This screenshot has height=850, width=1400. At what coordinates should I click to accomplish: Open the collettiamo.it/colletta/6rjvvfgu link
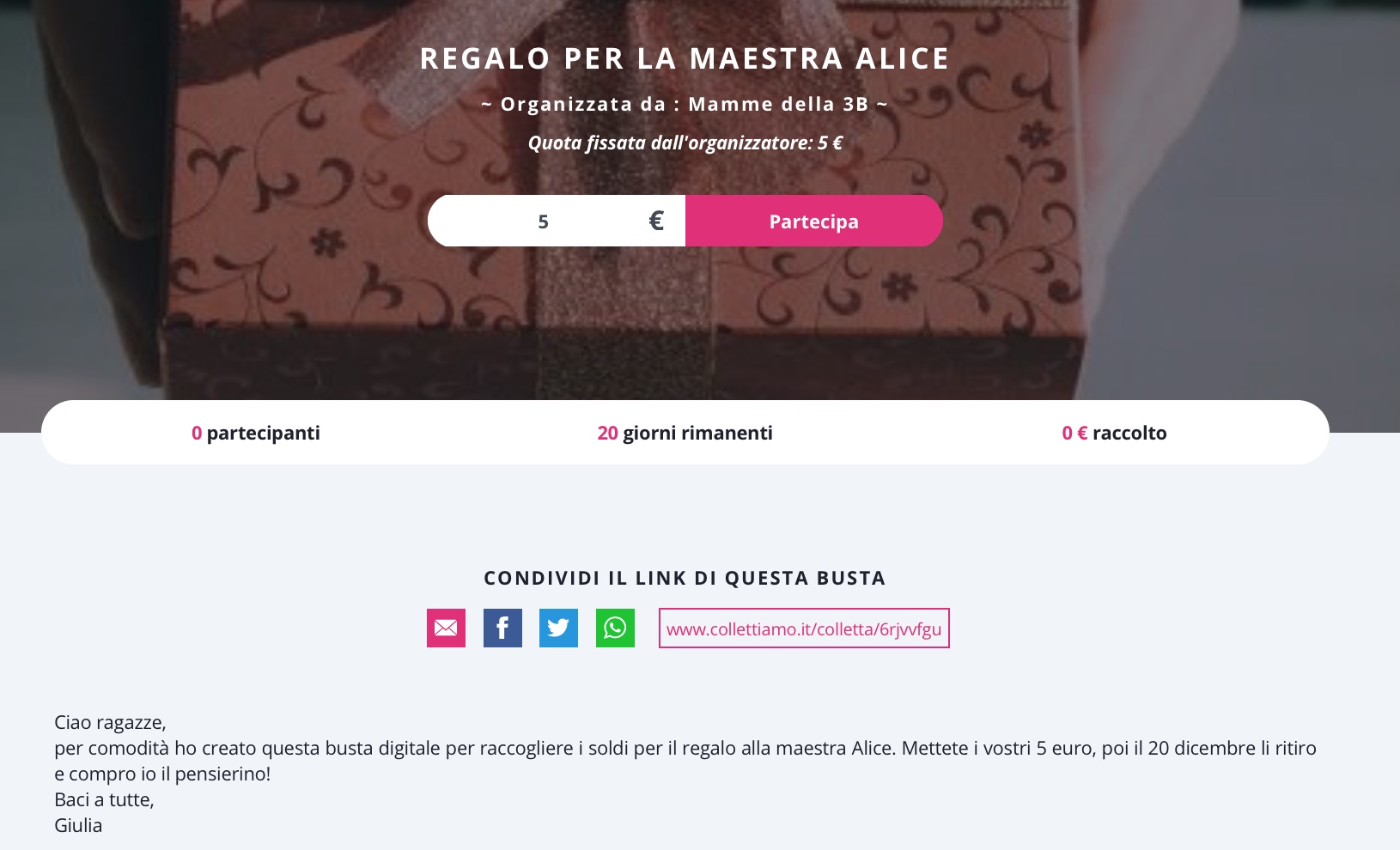804,628
